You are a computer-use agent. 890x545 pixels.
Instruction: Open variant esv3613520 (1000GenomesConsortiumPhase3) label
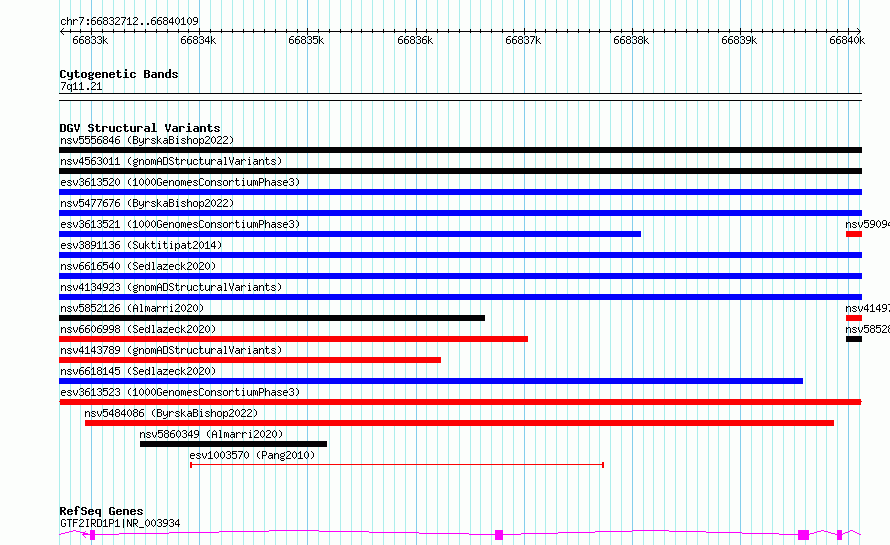[180, 182]
